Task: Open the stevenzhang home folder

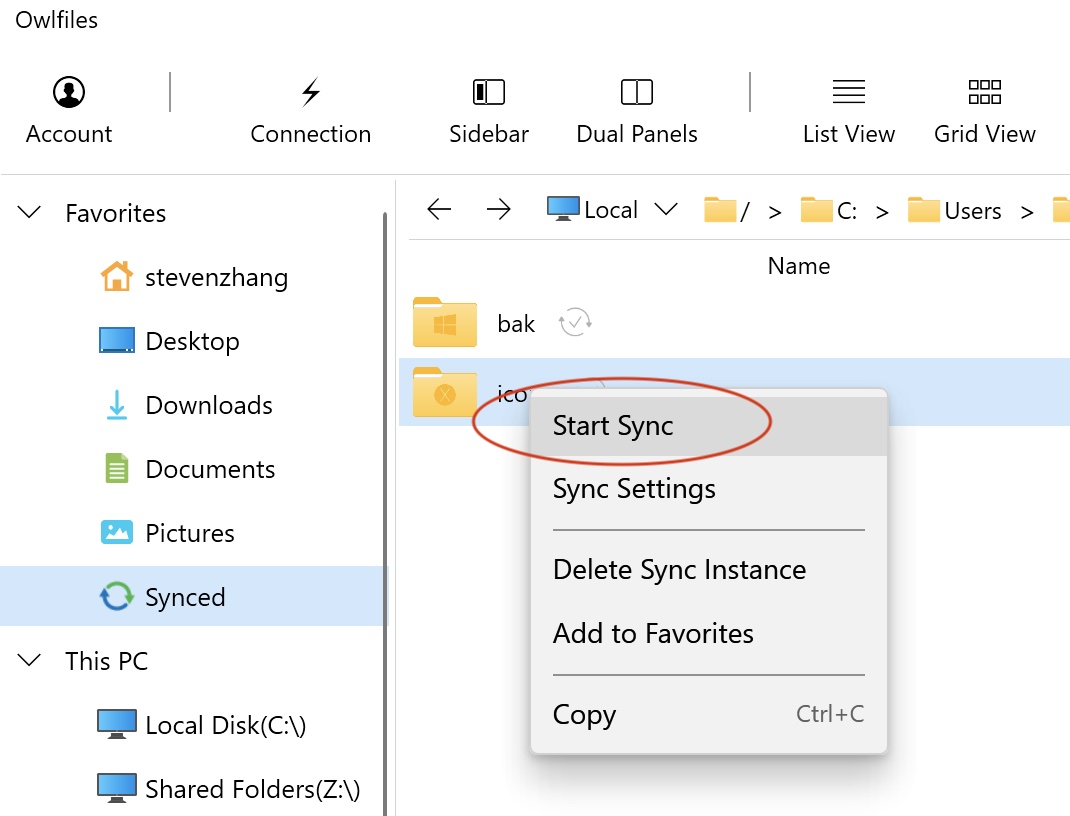Action: [x=194, y=277]
